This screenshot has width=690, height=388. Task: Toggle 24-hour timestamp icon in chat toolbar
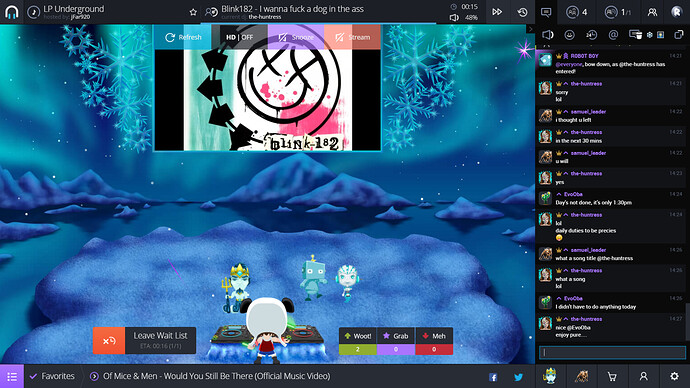[591, 35]
